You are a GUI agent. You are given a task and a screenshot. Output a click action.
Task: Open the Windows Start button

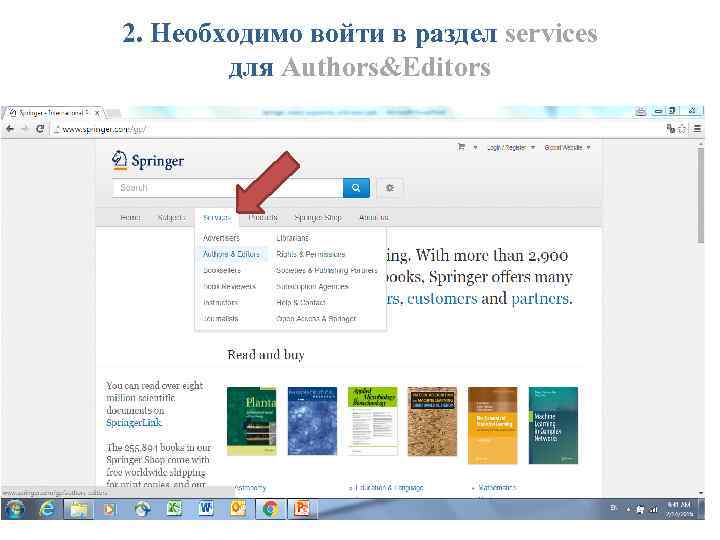pos(15,509)
